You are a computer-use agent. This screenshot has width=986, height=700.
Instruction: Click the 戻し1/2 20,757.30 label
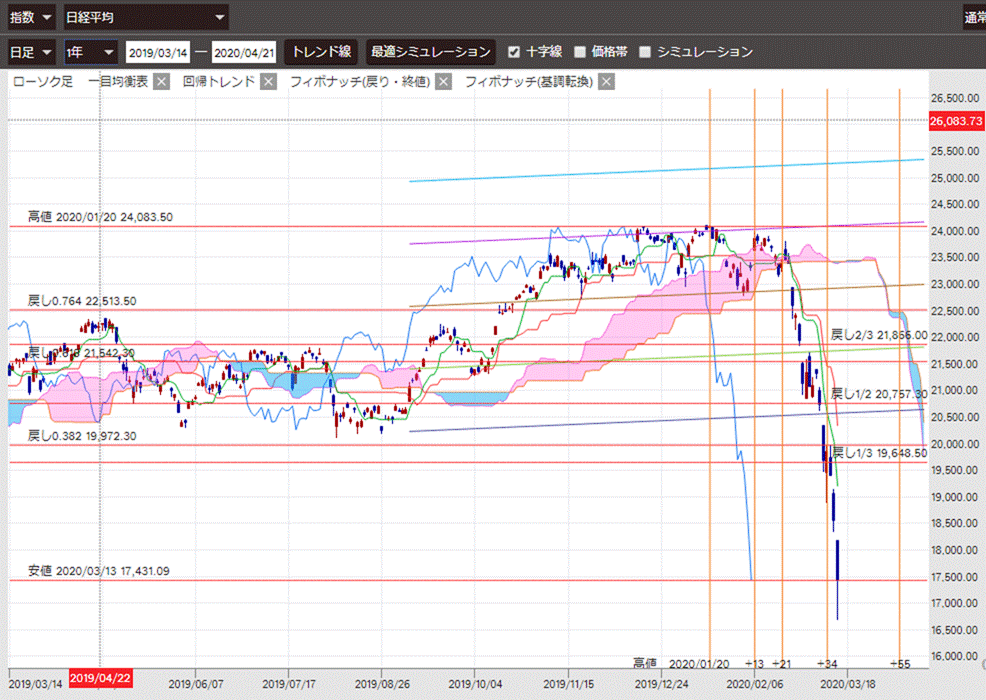click(x=878, y=394)
